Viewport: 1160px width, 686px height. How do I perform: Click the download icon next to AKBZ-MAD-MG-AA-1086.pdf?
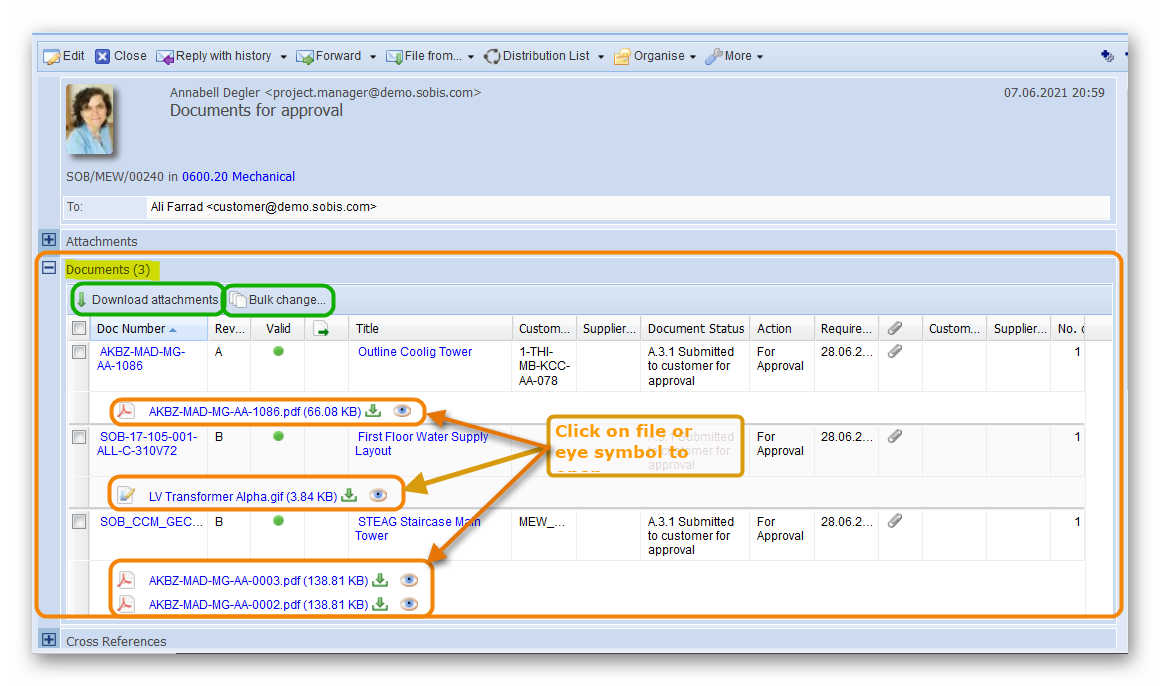click(x=373, y=411)
